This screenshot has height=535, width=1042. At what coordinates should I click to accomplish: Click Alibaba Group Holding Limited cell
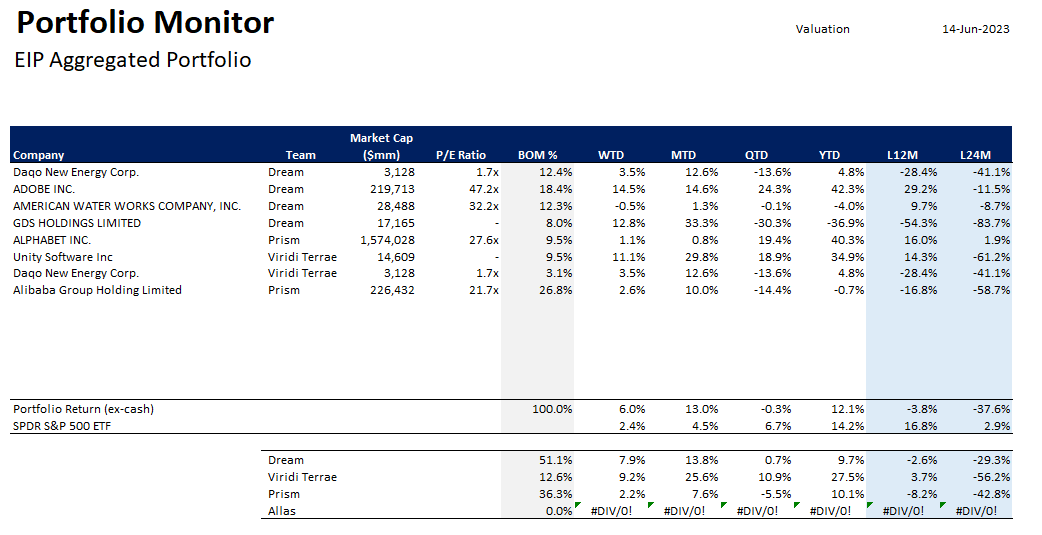[97, 290]
